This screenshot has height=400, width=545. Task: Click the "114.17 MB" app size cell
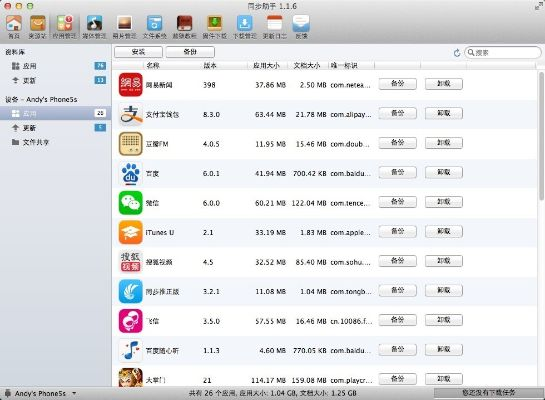point(268,380)
